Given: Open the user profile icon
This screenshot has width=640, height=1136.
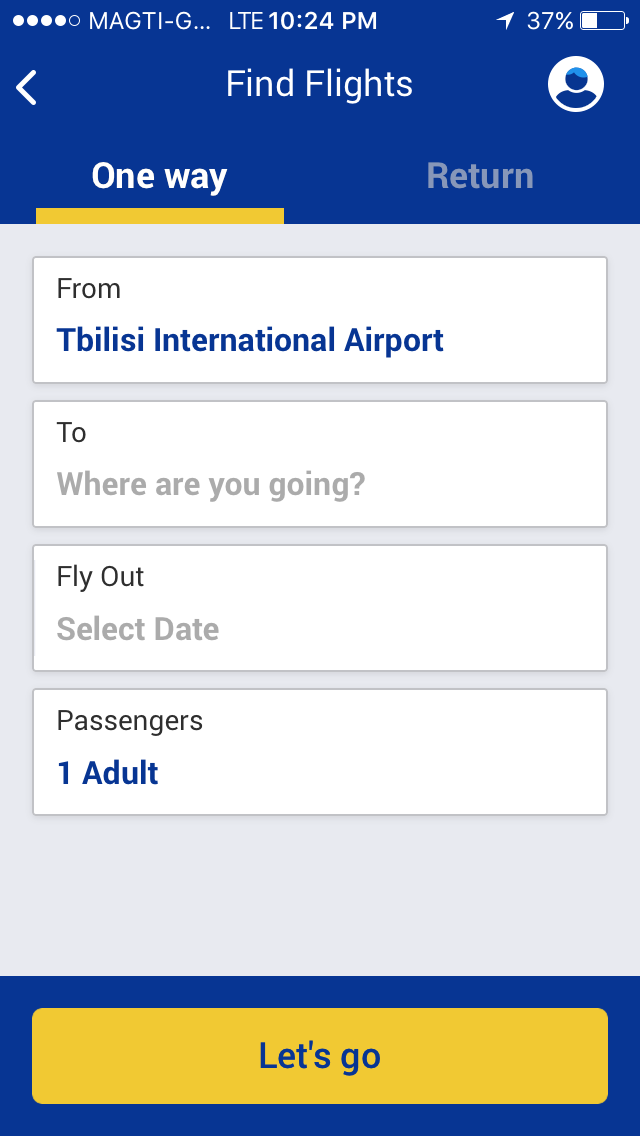Looking at the screenshot, I should pos(575,85).
